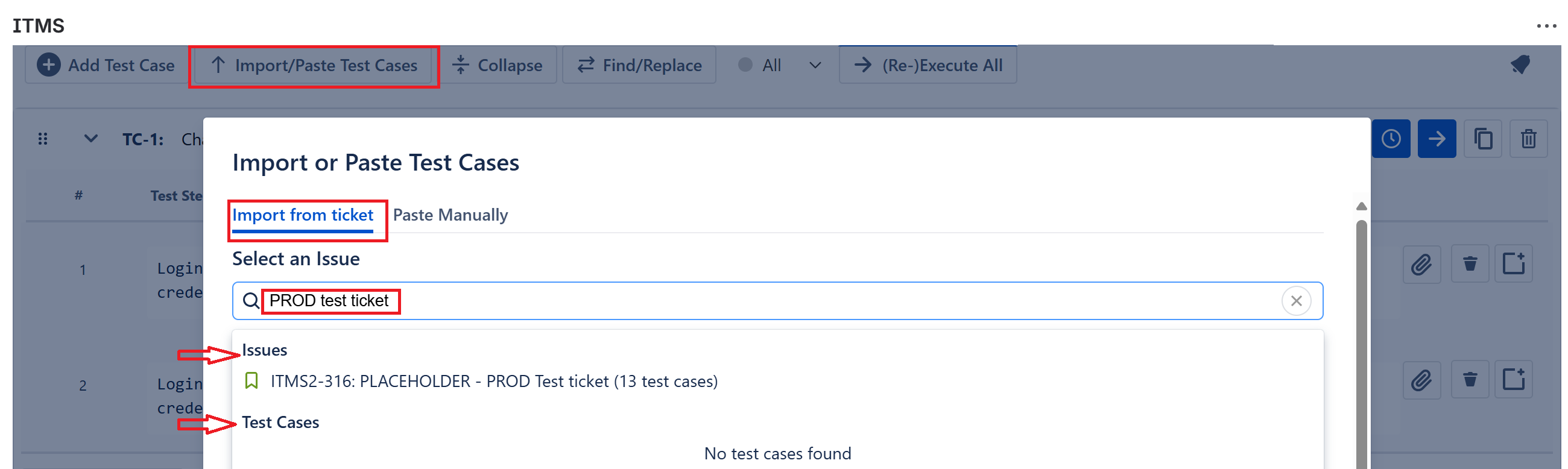This screenshot has height=469, width=1568.
Task: Collapse the TC-1 test case chevron
Action: point(90,139)
